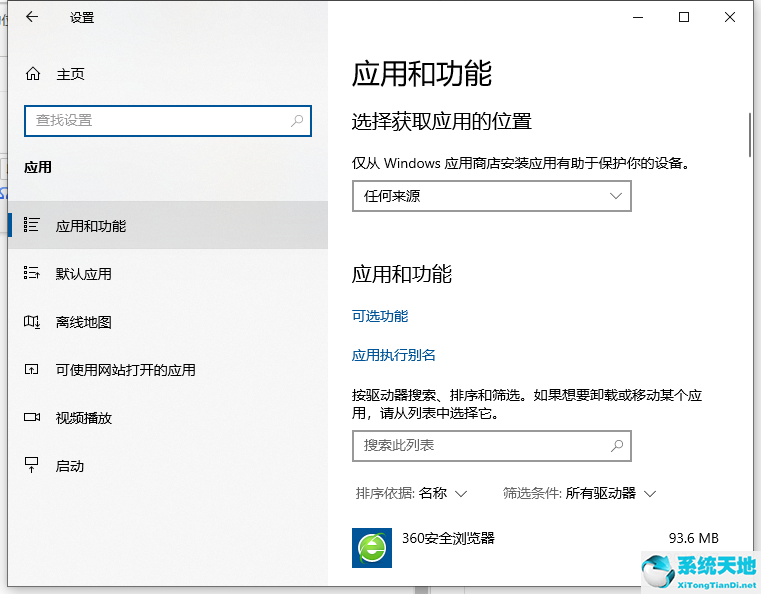
Task: Go to 离线地图 in the sidebar
Action: [x=168, y=322]
